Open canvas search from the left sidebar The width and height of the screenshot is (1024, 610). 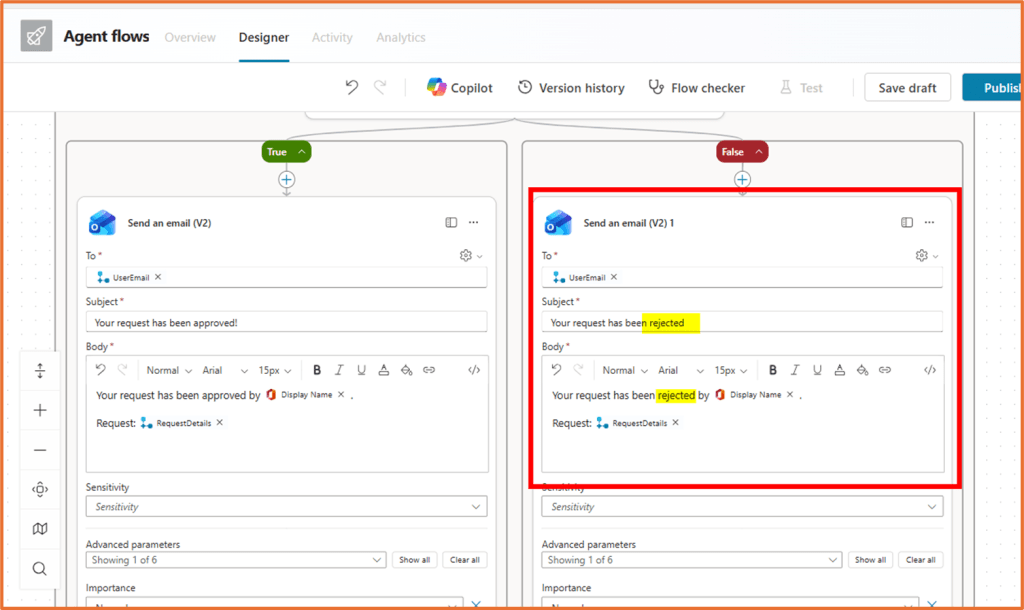40,568
